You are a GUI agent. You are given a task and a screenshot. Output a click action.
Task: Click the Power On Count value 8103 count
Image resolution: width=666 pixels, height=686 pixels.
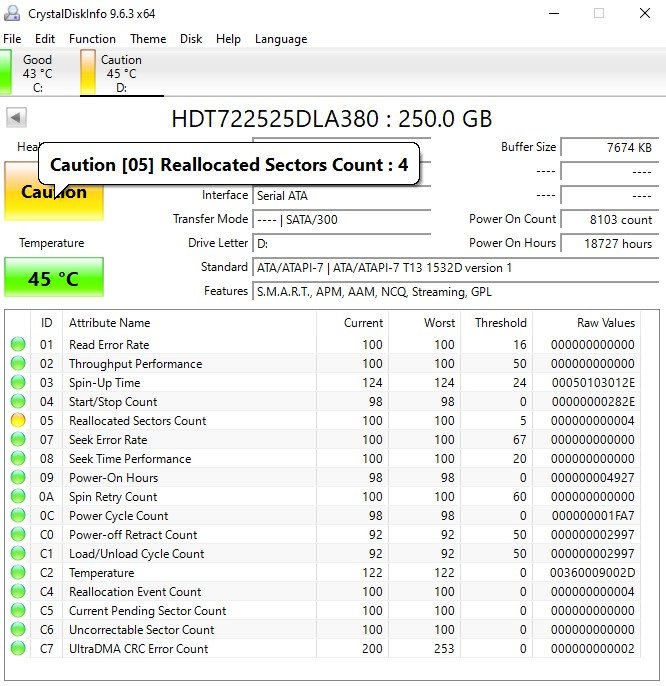point(610,220)
